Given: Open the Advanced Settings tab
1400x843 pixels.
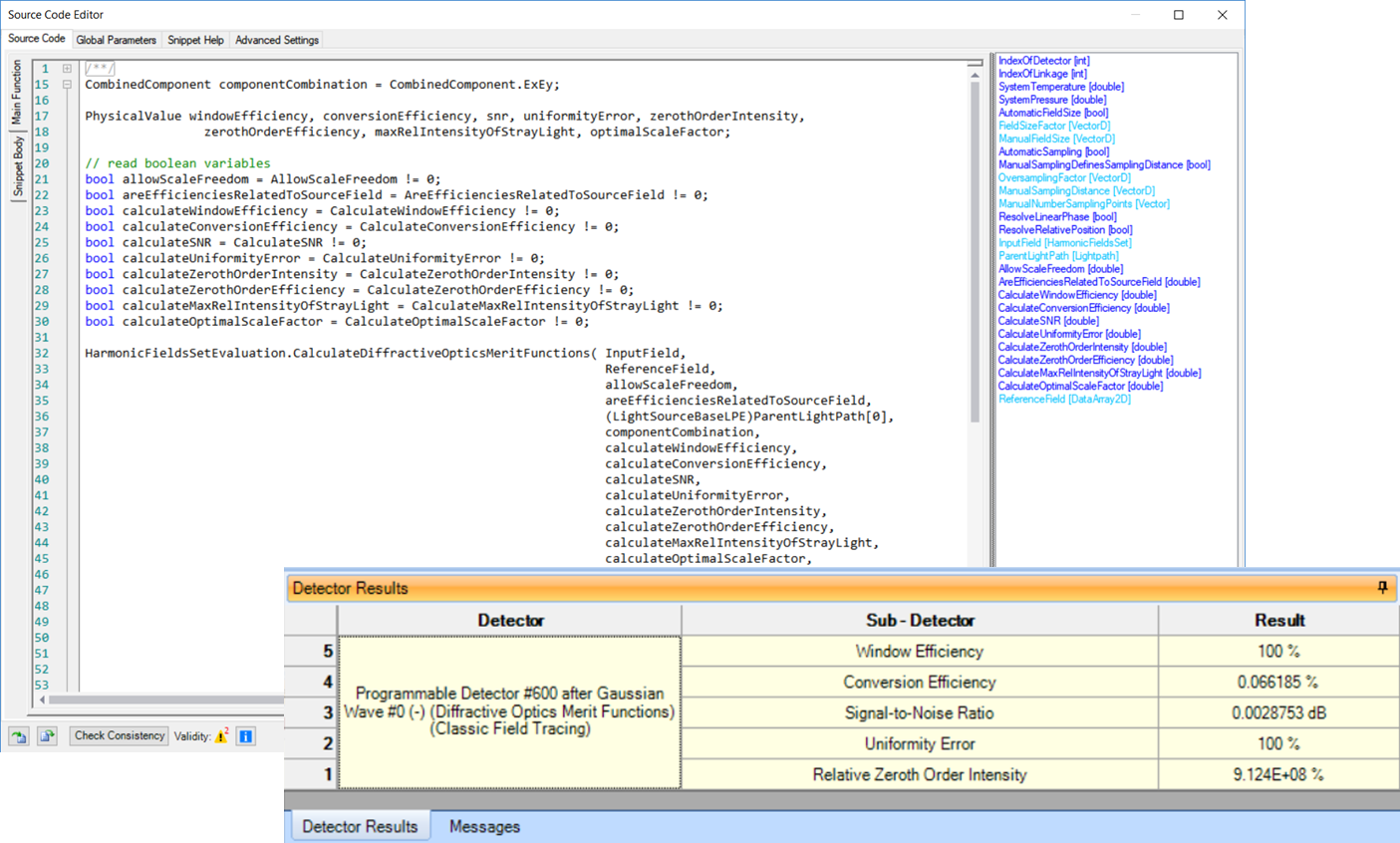Looking at the screenshot, I should pyautogui.click(x=277, y=40).
